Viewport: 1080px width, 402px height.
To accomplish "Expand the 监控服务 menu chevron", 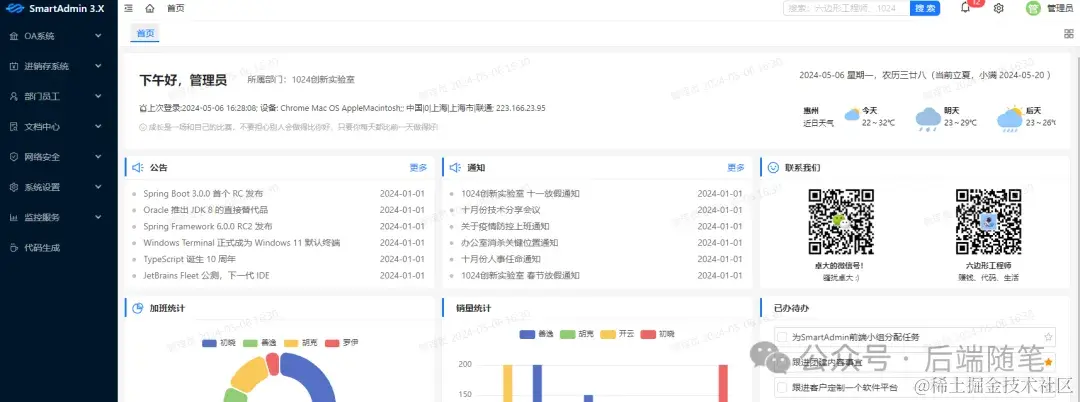I will [98, 217].
